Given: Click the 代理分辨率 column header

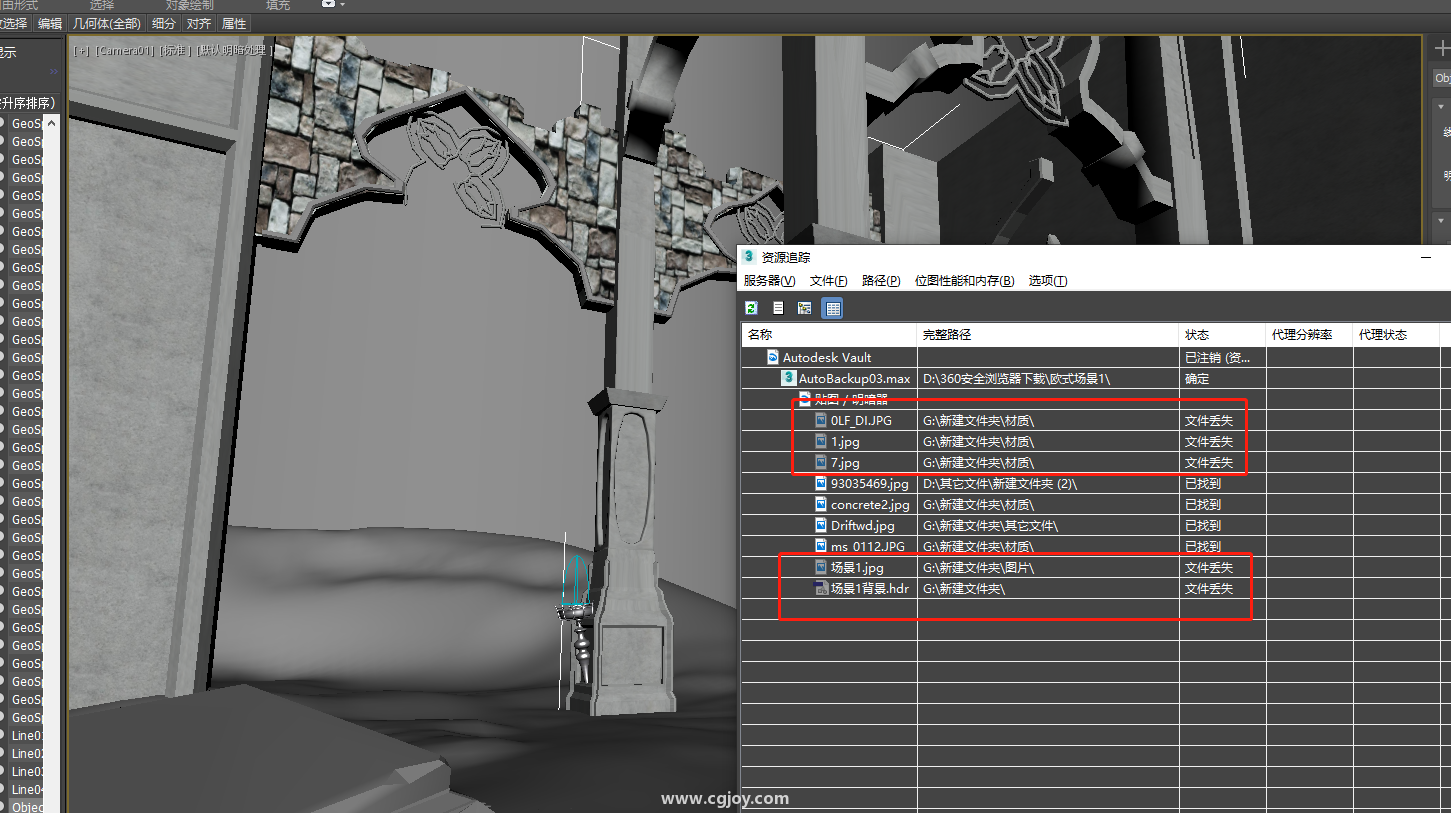Looking at the screenshot, I should tap(1309, 335).
